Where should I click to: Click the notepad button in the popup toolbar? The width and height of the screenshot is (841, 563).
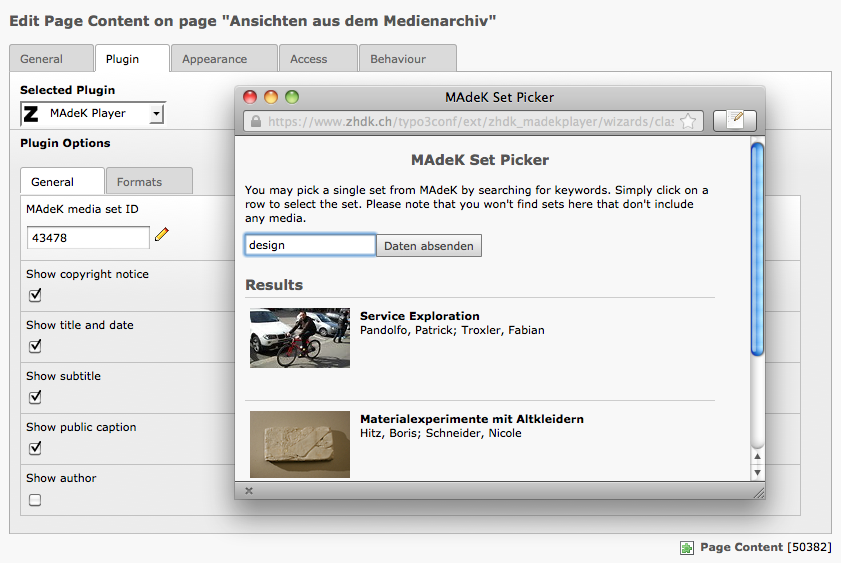click(x=734, y=121)
